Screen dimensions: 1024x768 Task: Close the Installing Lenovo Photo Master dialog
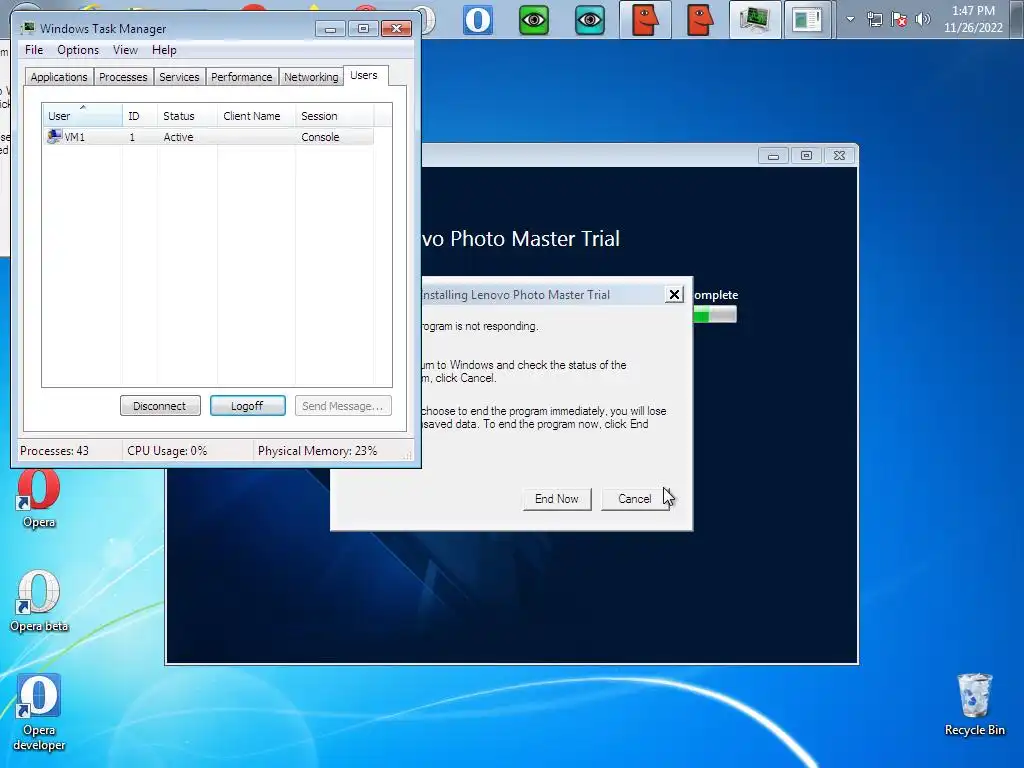(x=674, y=295)
